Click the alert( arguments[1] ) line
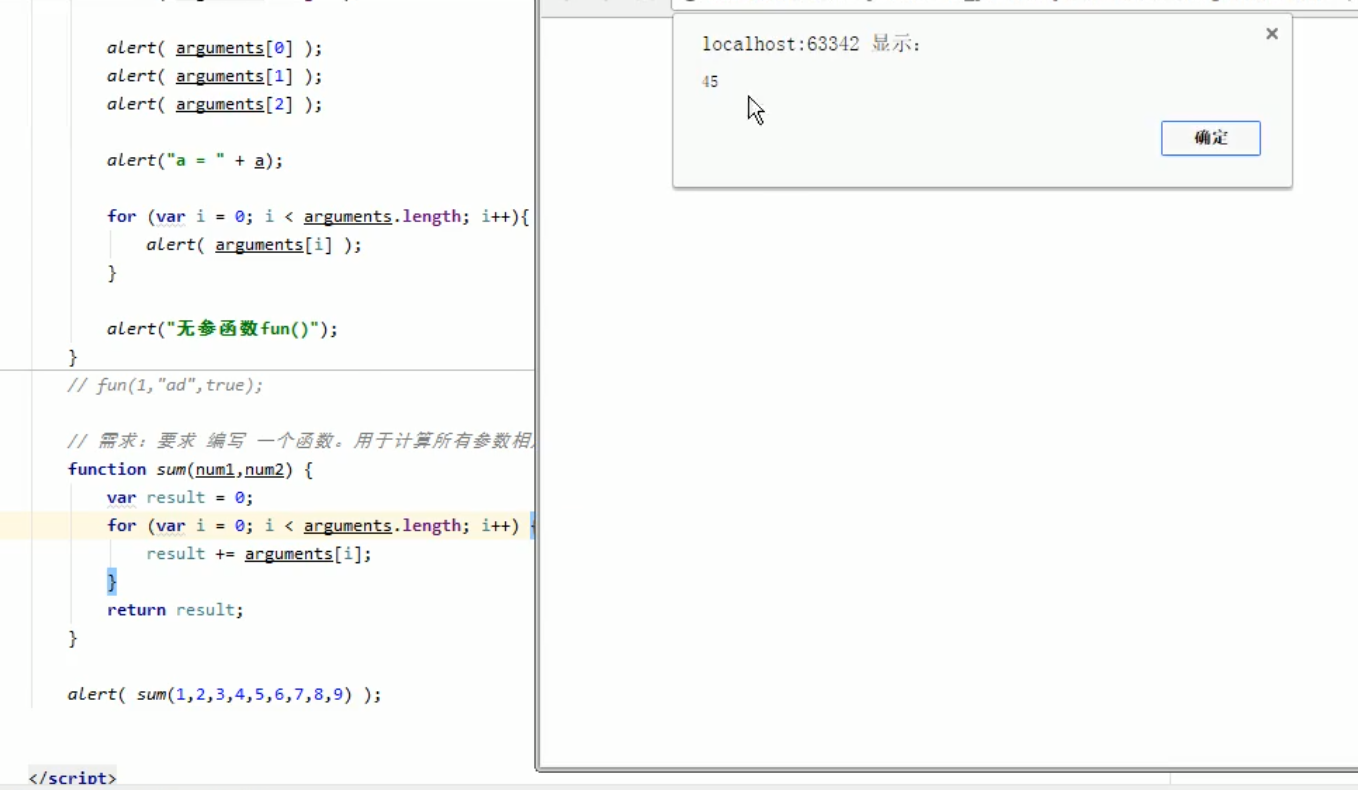This screenshot has width=1358, height=790. (x=215, y=76)
